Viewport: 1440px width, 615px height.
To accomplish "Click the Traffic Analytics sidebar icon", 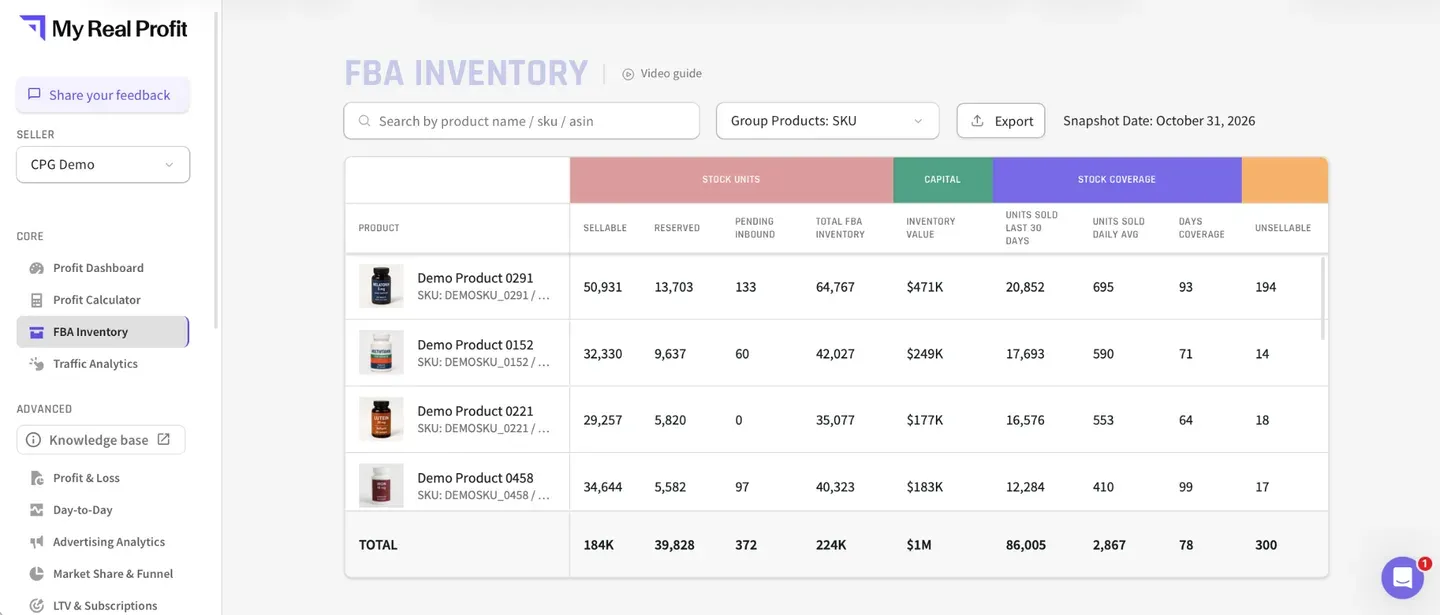I will [37, 364].
